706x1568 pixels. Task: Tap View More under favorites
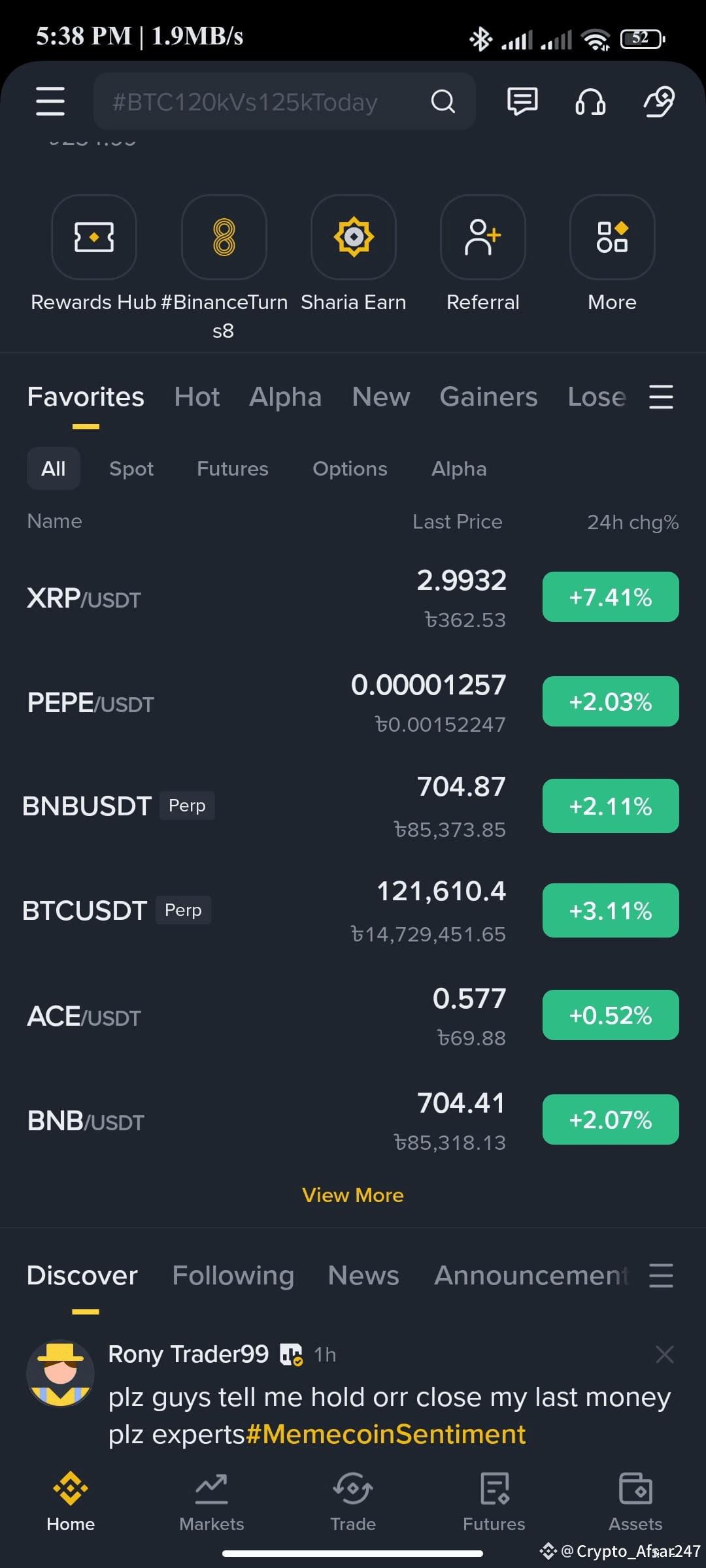click(353, 1195)
